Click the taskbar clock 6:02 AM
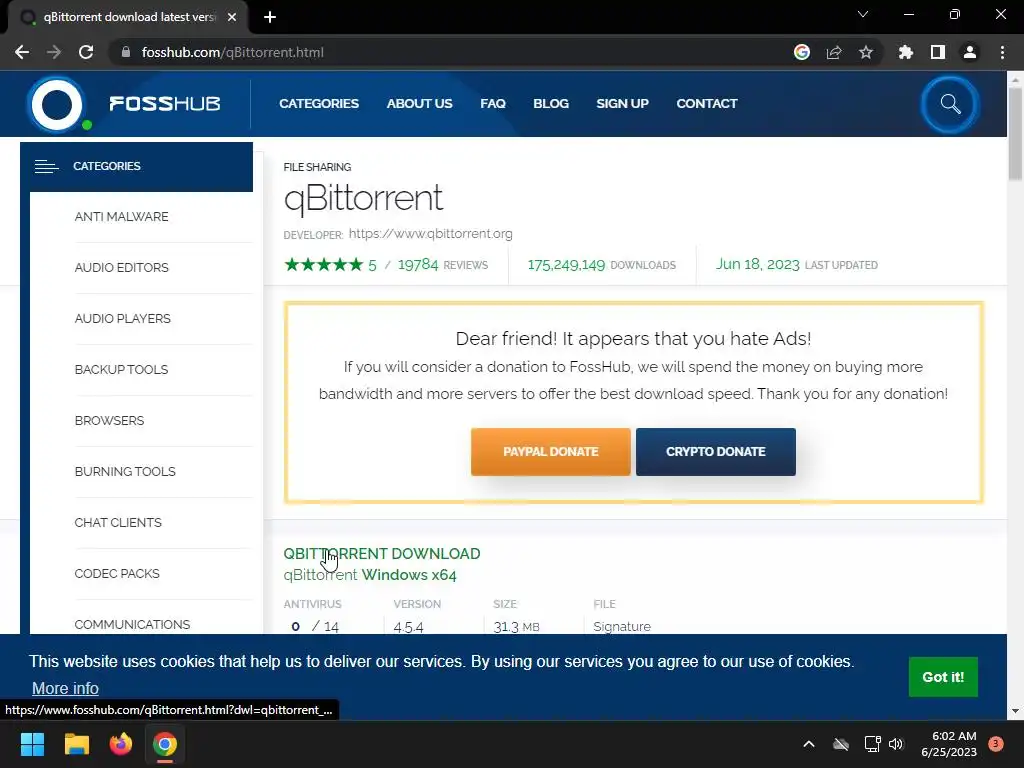The image size is (1024, 768). 953,736
